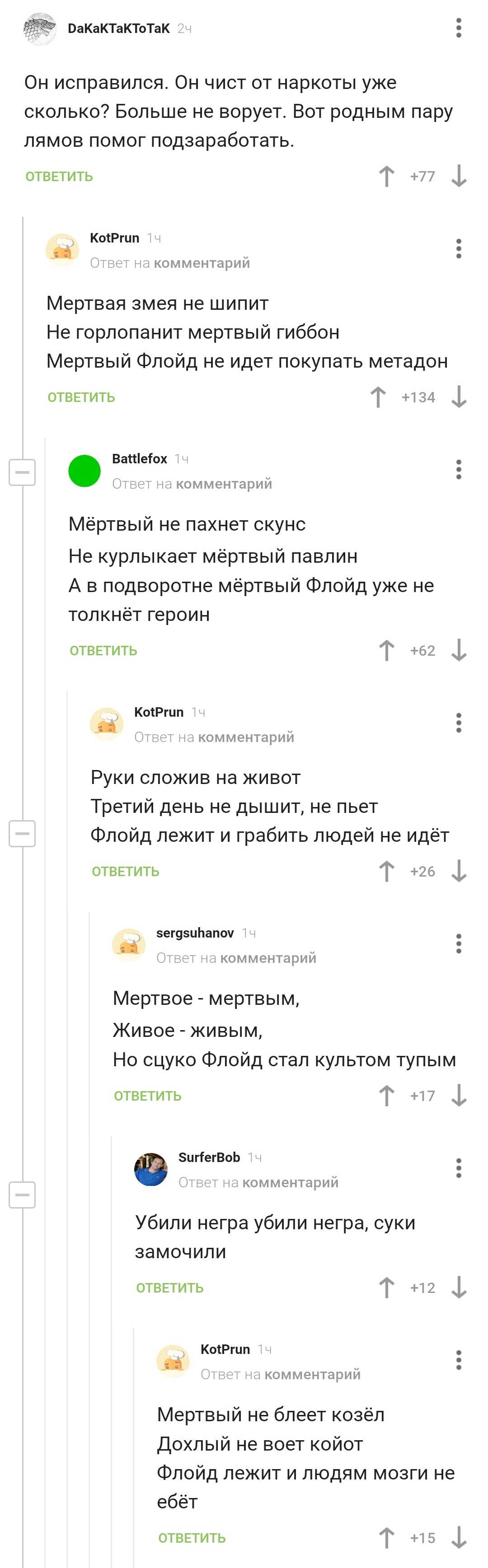Downvote KotPrun's last comment rated +15

[459, 1538]
